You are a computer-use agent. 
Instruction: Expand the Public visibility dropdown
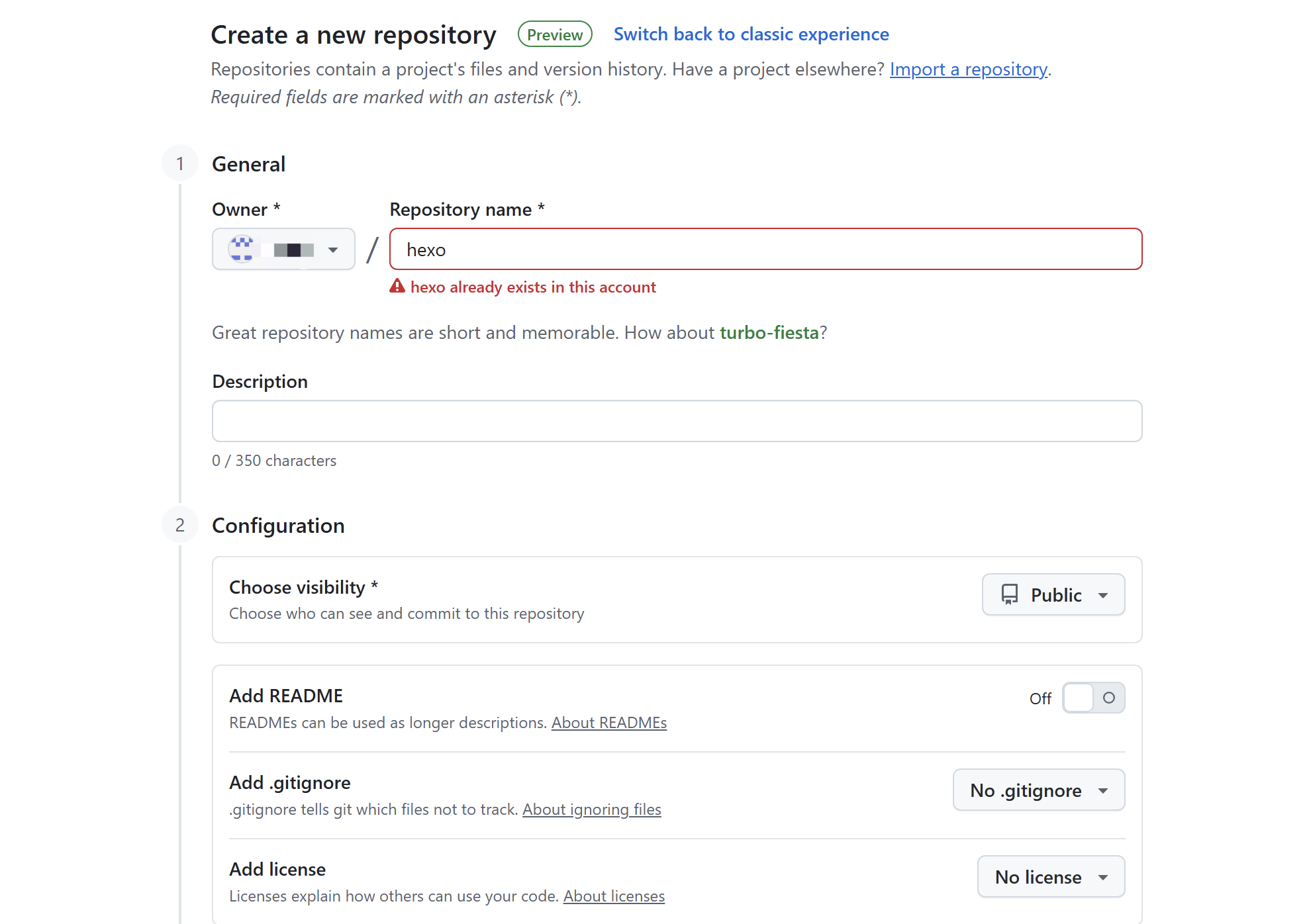1053,594
